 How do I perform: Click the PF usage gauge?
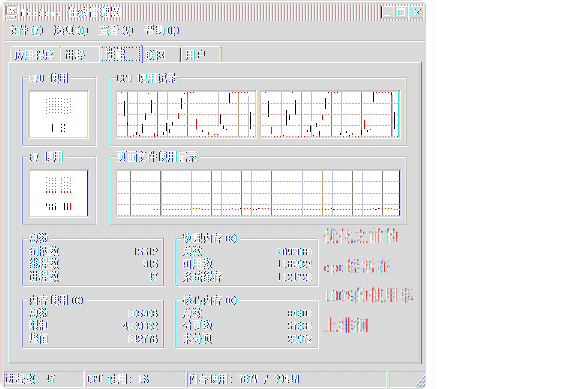[58, 193]
